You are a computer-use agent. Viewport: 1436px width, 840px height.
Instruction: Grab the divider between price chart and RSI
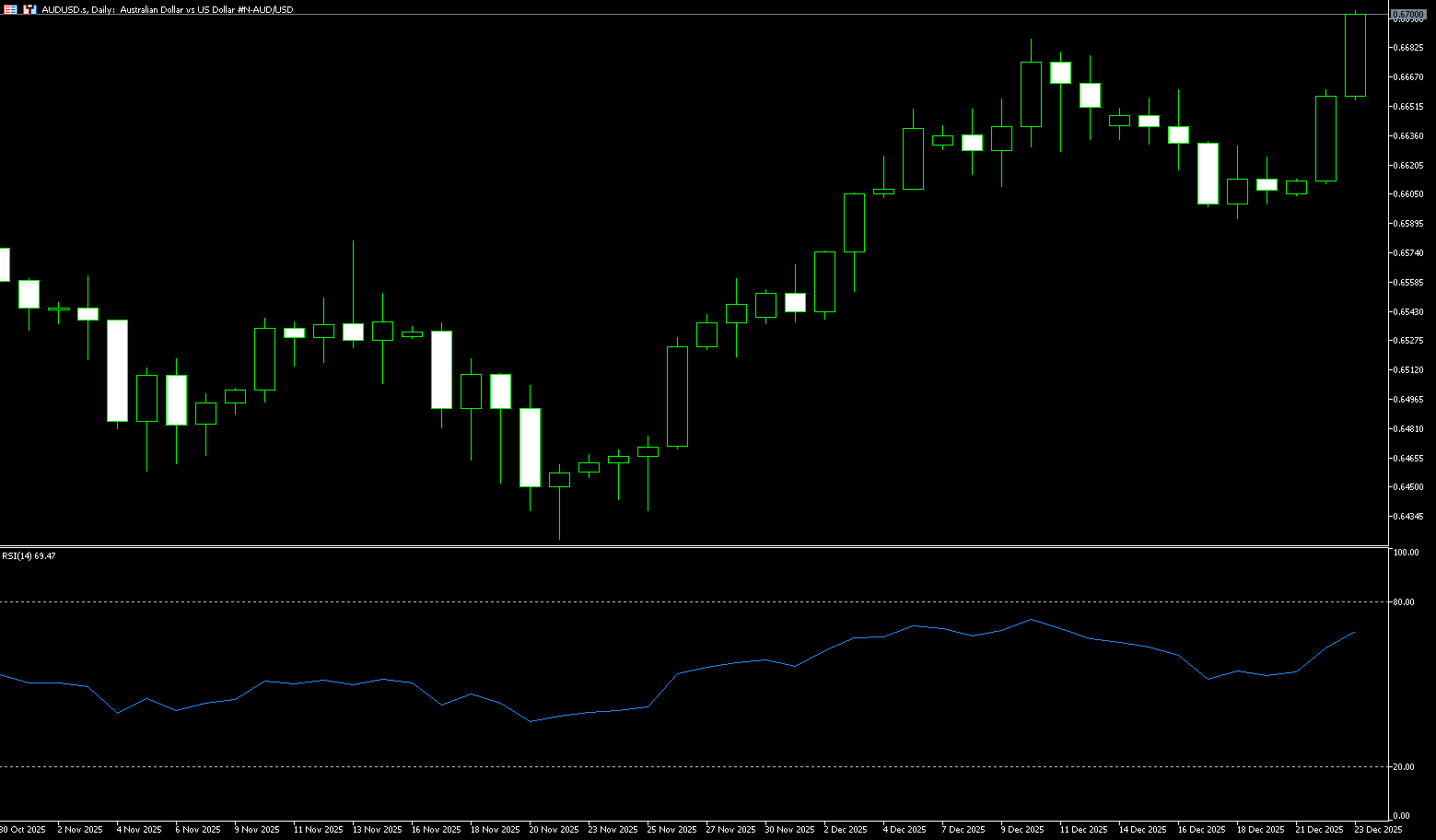691,547
